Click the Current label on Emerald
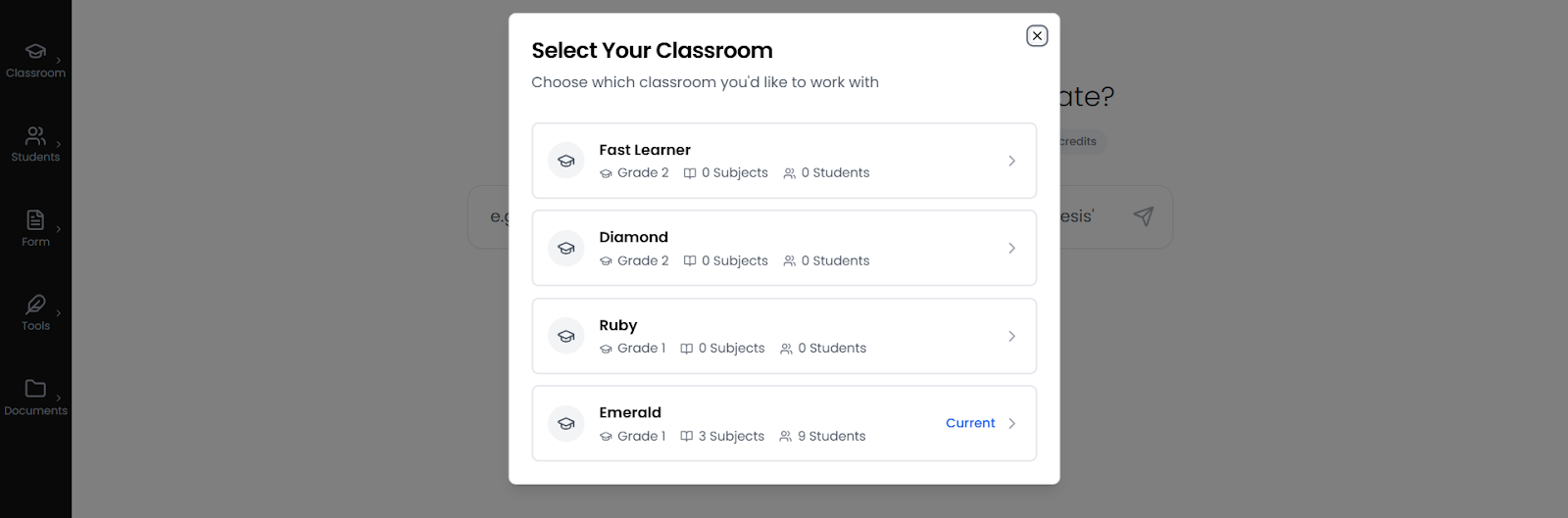The image size is (1568, 518). tap(970, 423)
